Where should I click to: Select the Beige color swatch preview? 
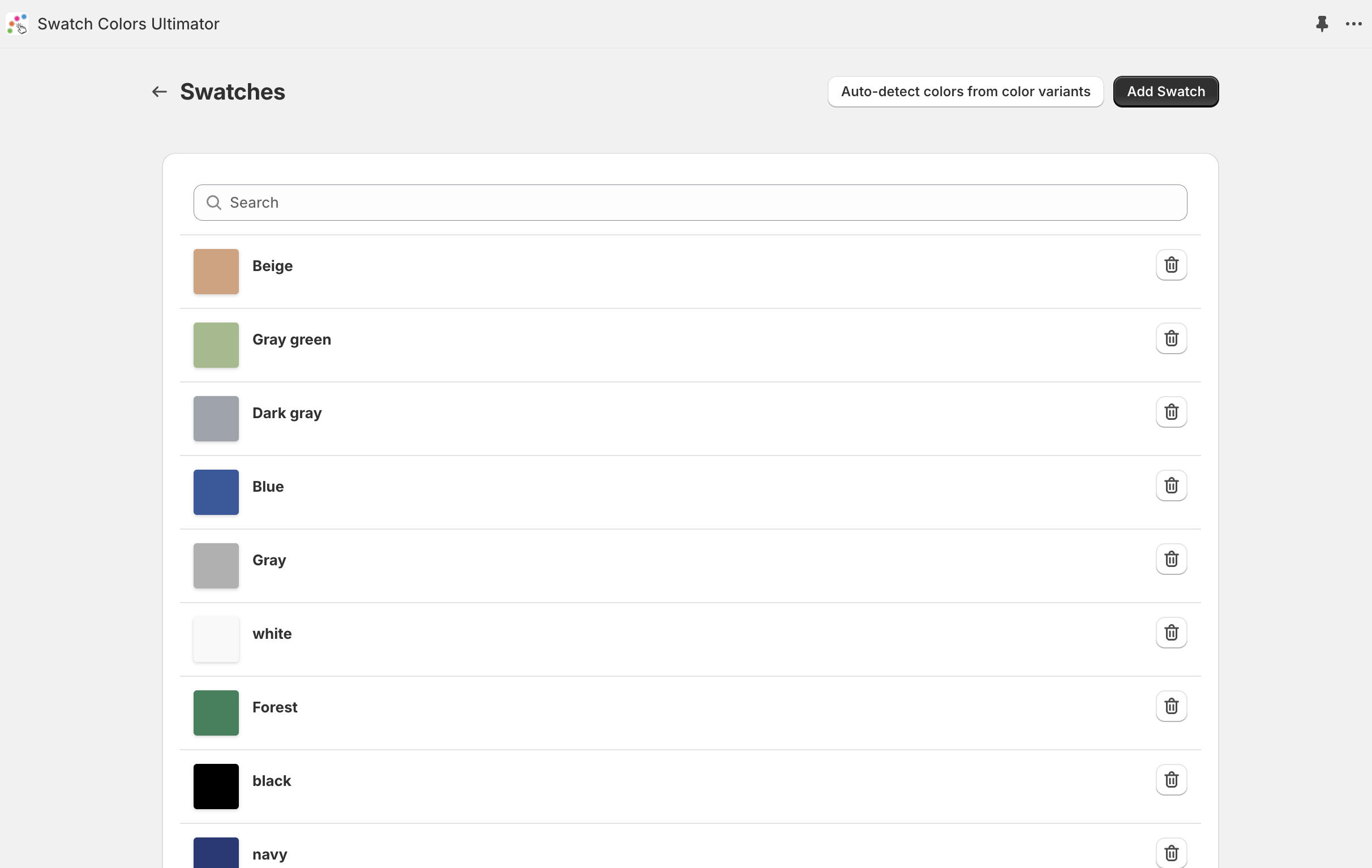[216, 272]
